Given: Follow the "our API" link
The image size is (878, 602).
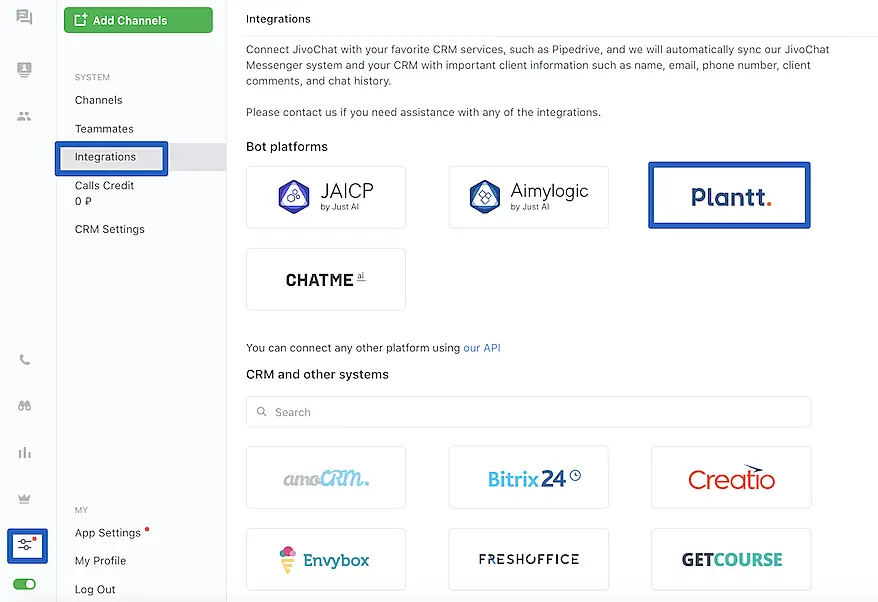Looking at the screenshot, I should click(482, 348).
